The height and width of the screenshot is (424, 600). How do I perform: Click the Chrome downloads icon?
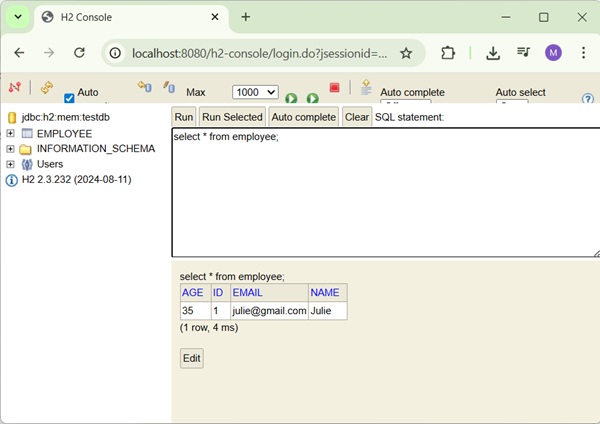(493, 53)
